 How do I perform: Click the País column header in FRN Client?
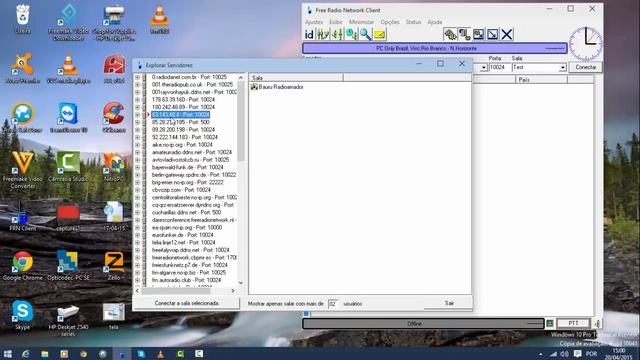541,80
